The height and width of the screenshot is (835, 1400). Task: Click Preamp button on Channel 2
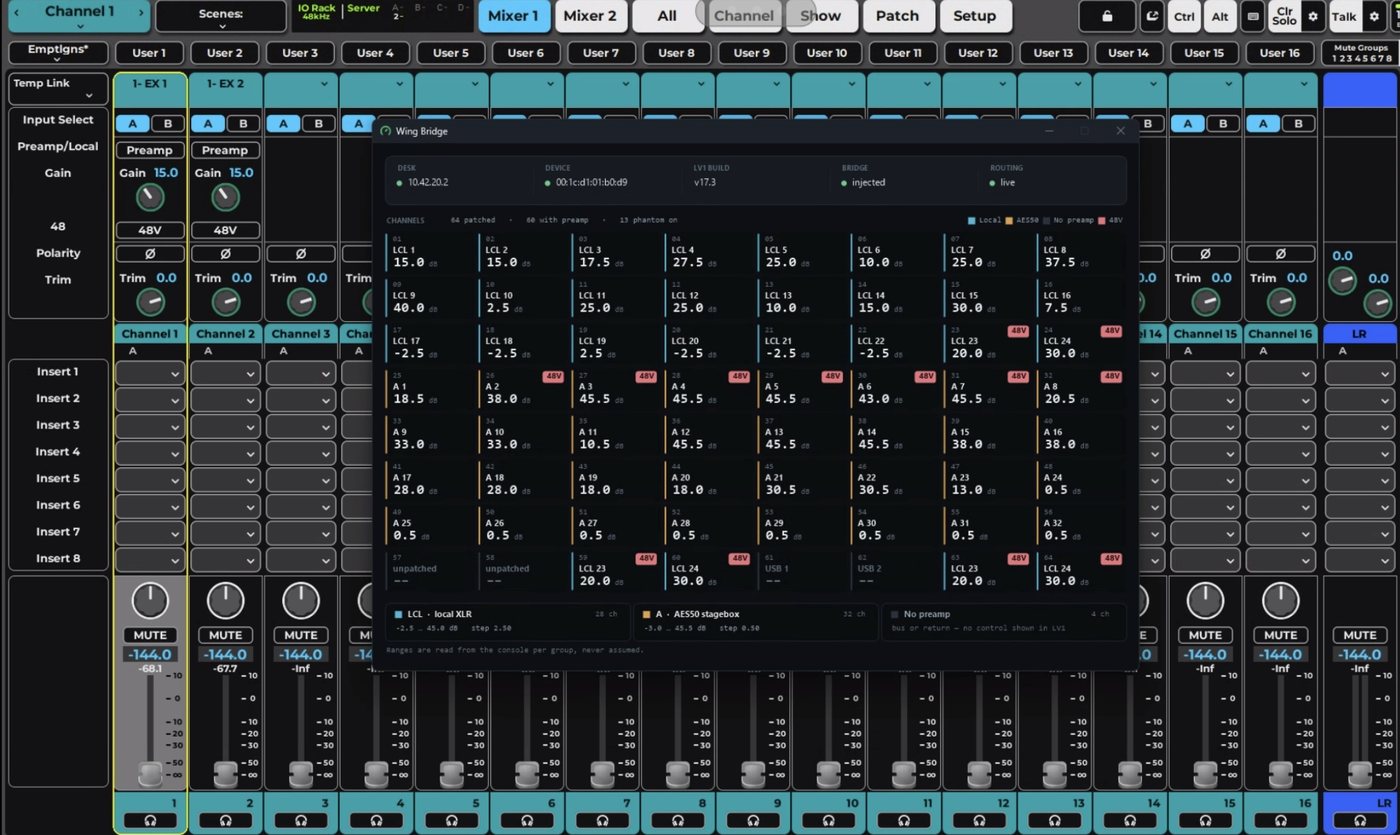pos(225,150)
